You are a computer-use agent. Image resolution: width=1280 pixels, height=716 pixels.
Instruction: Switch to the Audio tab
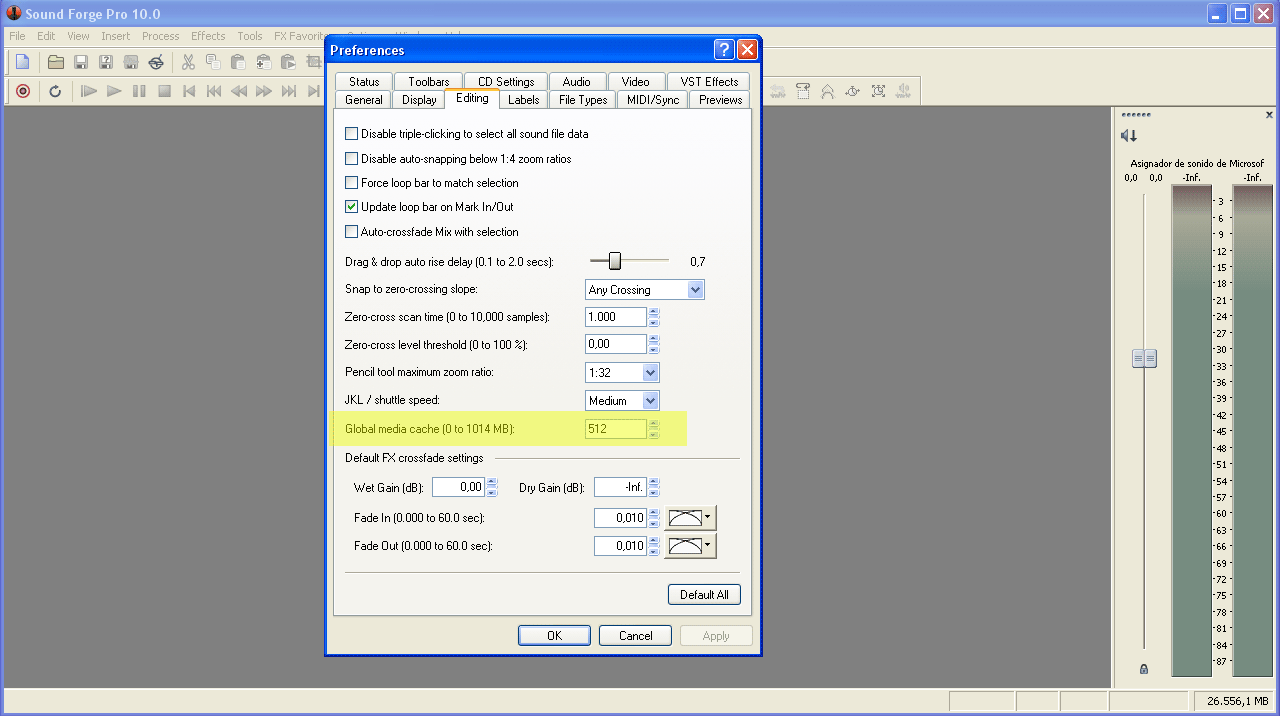576,82
